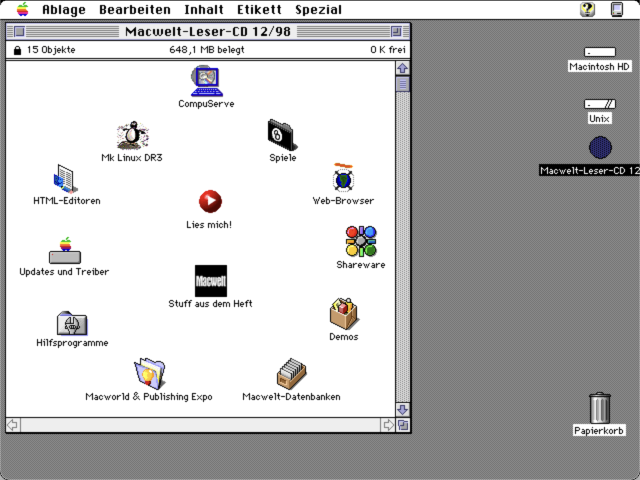The image size is (640, 480).
Task: Open the Spezial menu
Action: [x=319, y=9]
